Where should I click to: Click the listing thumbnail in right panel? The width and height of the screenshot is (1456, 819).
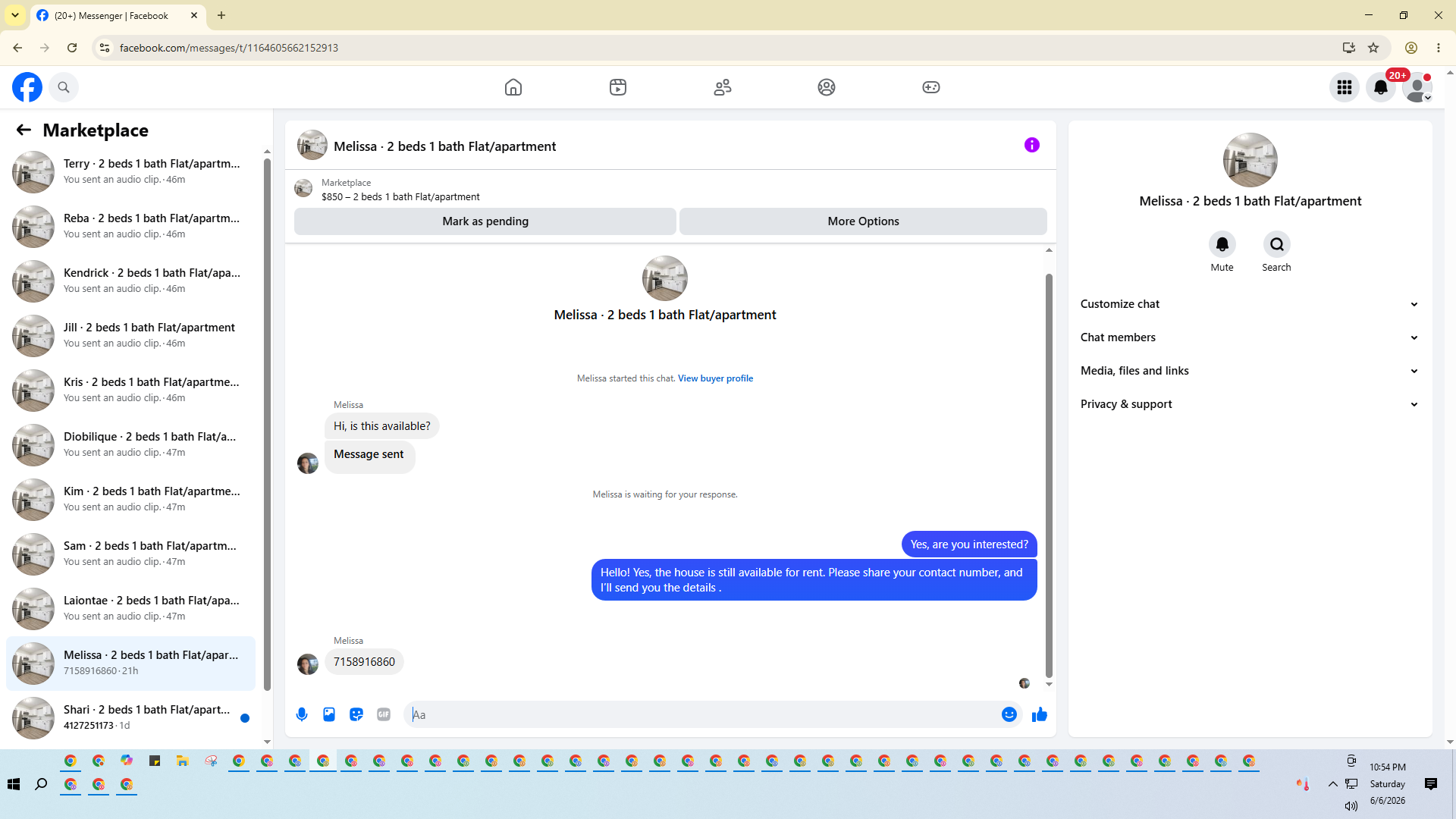(x=1250, y=160)
